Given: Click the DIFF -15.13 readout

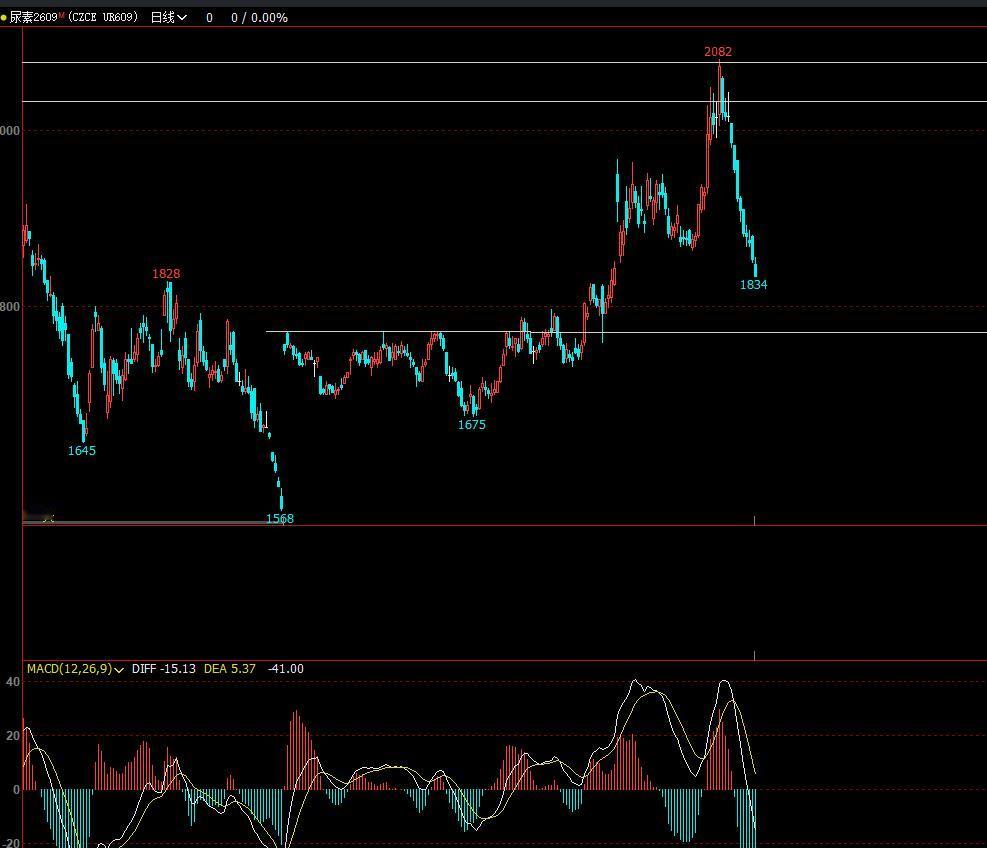Looking at the screenshot, I should pos(164,669).
